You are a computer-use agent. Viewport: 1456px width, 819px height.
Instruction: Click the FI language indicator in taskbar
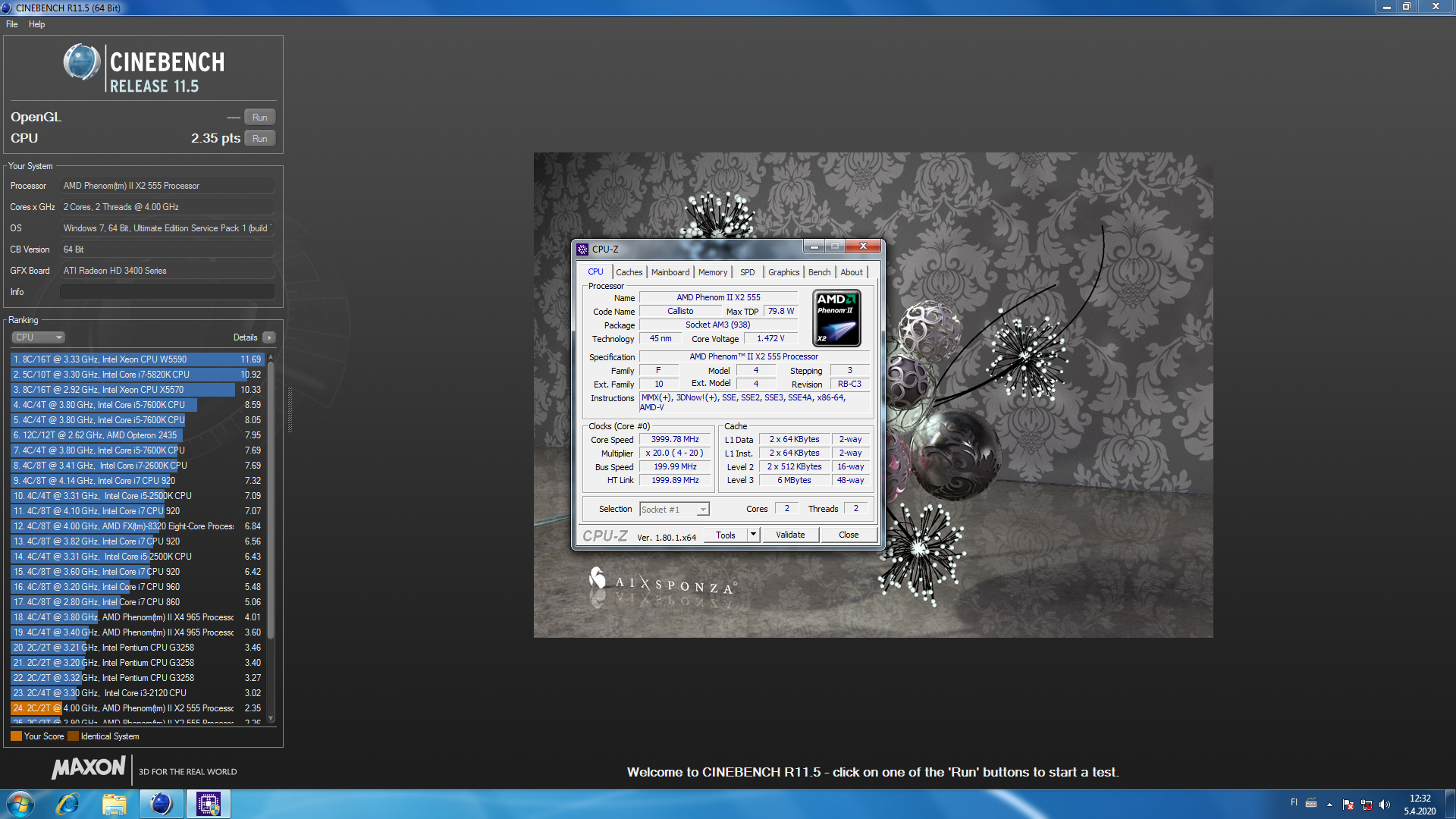pos(1294,802)
